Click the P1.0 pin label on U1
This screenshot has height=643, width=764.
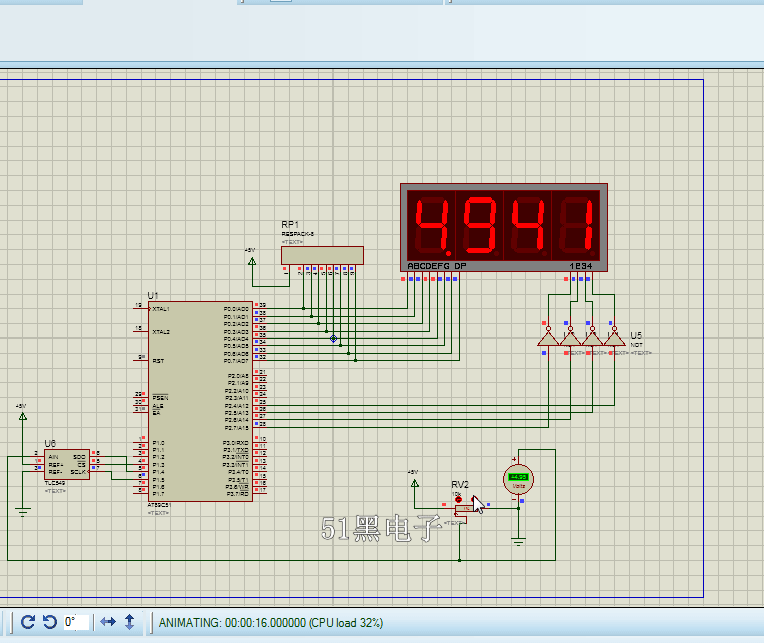[x=158, y=443]
